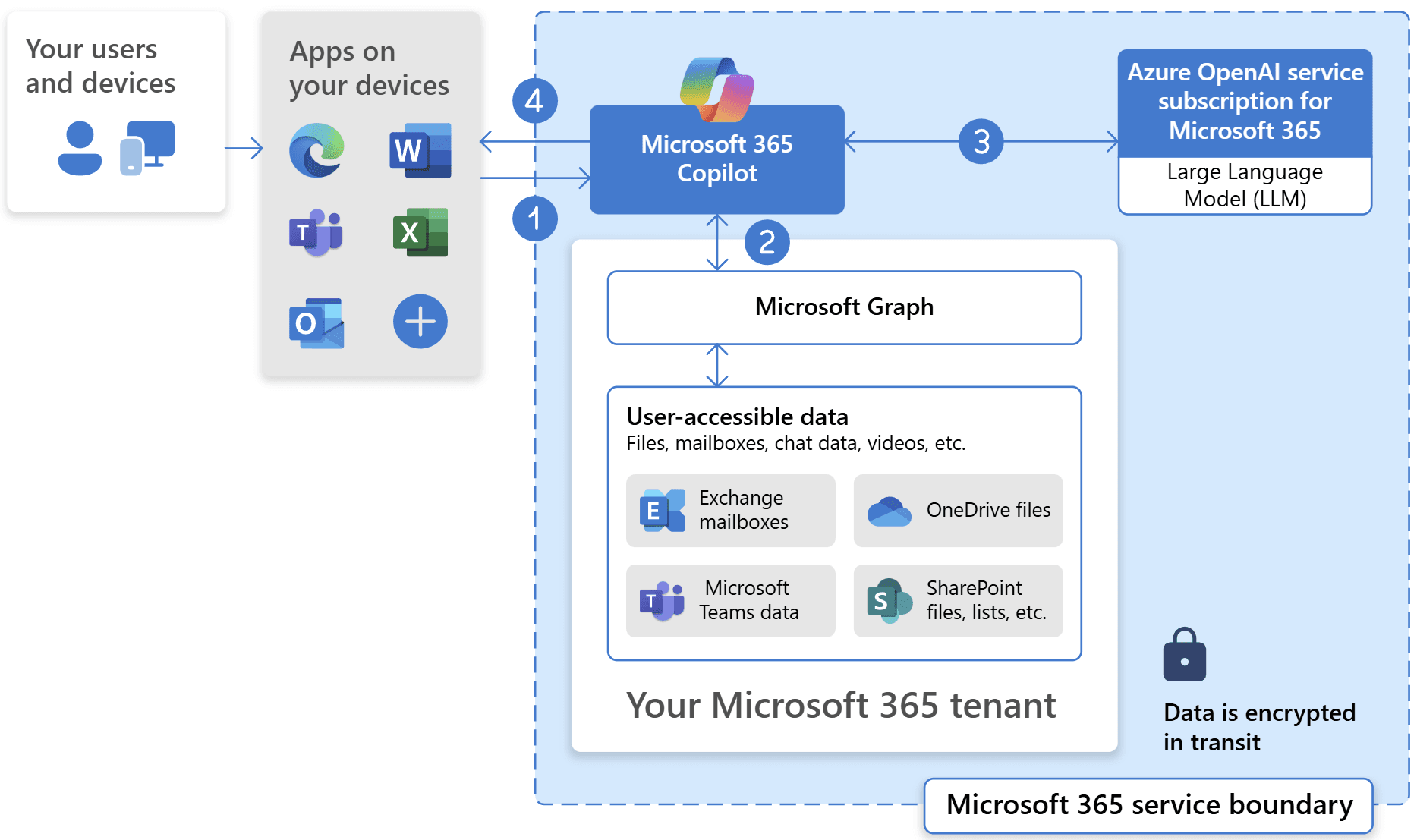The width and height of the screenshot is (1417, 840).
Task: Click the Your Microsoft 365 tenant label
Action: pos(841,706)
